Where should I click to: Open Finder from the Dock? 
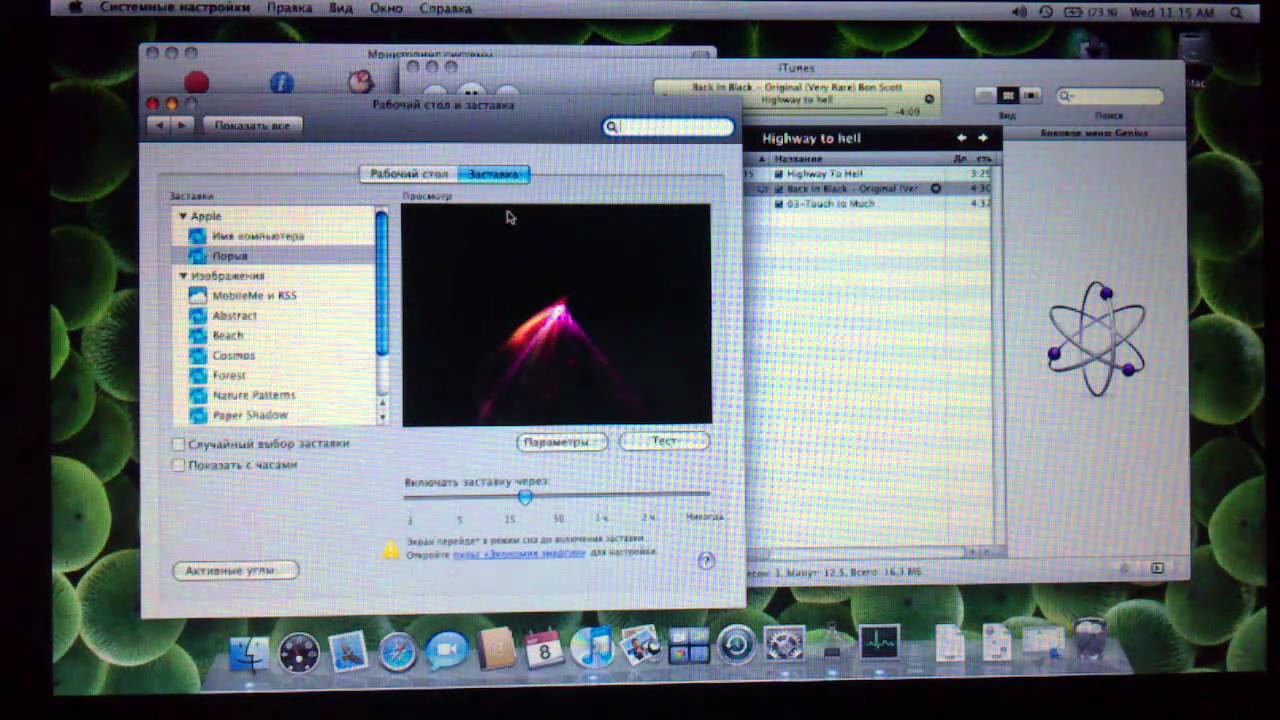click(x=249, y=653)
